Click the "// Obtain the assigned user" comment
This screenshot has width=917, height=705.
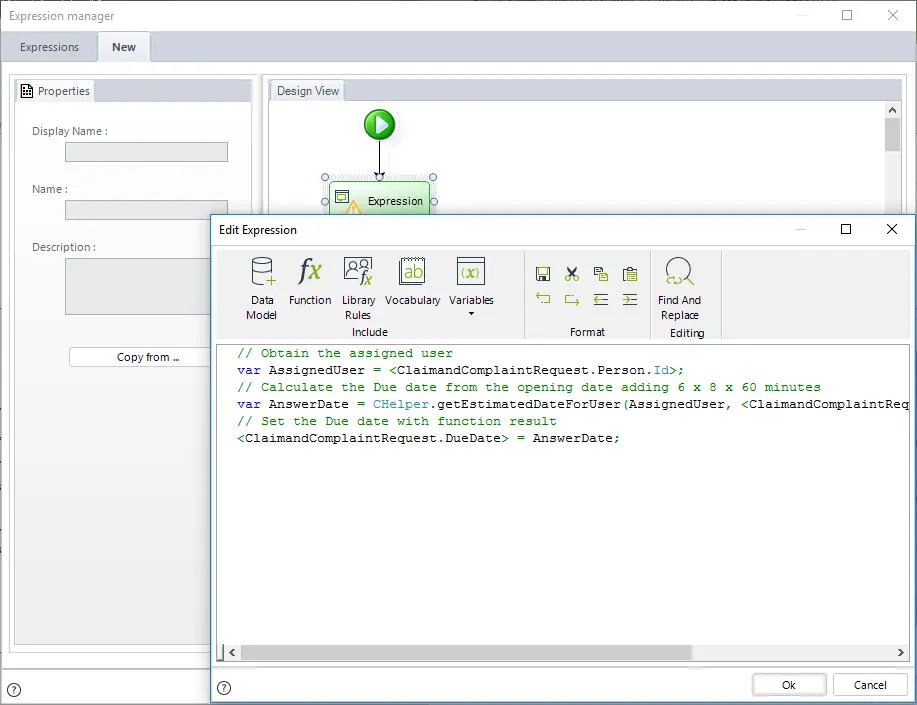[x=344, y=353]
